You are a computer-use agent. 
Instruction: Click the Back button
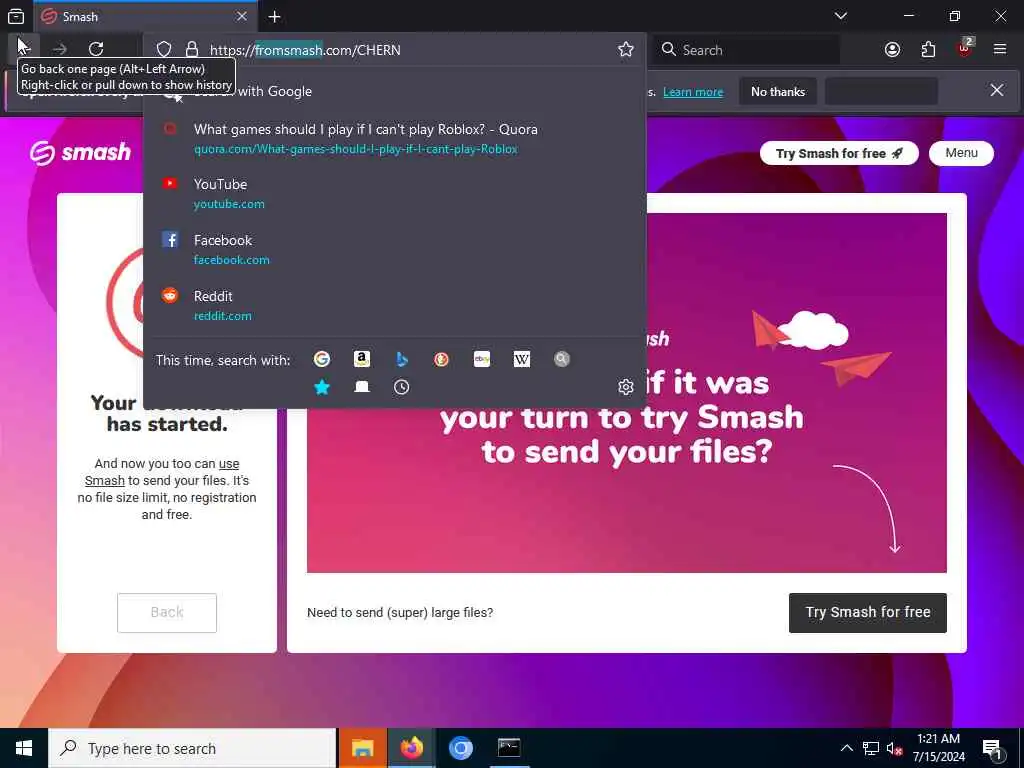[167, 613]
